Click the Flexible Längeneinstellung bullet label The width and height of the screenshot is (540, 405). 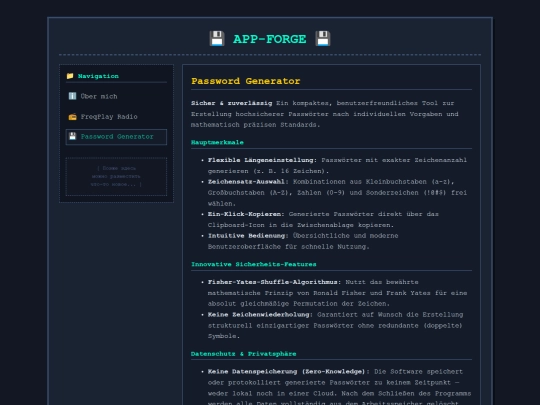coord(262,160)
